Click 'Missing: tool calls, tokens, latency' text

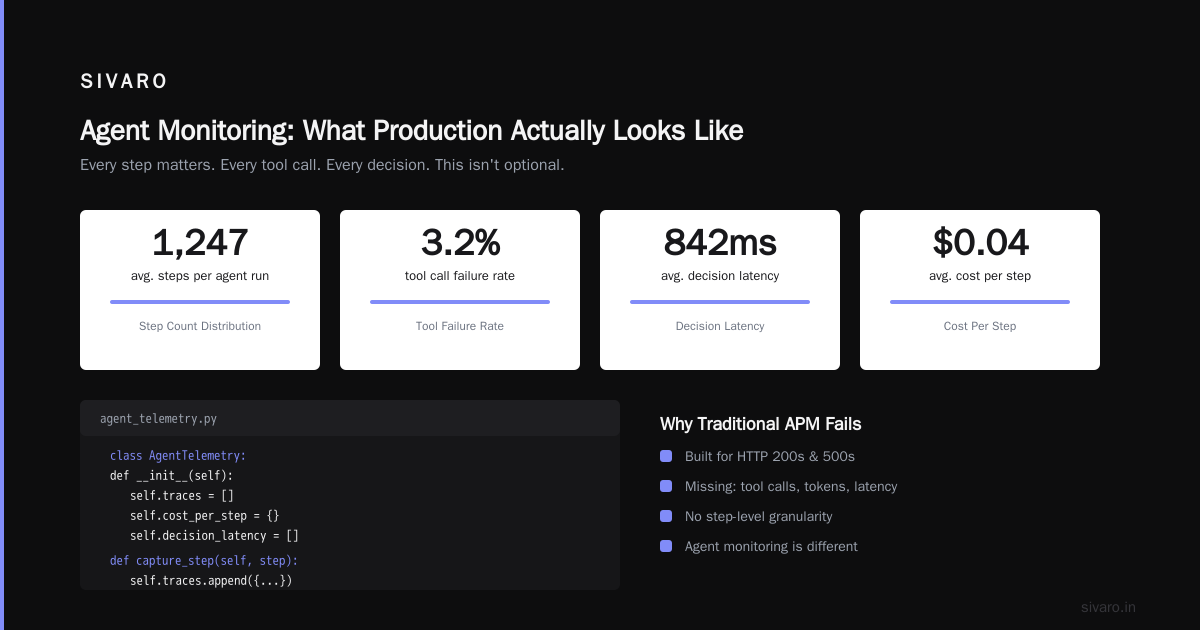pyautogui.click(x=791, y=486)
